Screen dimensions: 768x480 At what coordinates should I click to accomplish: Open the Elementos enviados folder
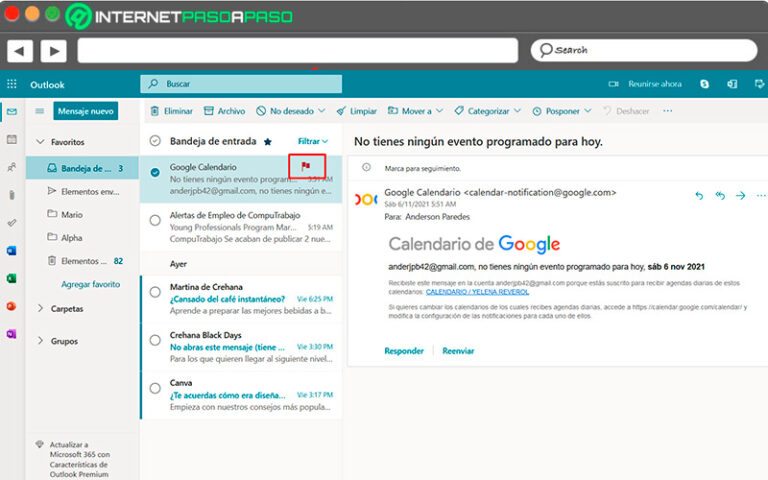(x=82, y=191)
